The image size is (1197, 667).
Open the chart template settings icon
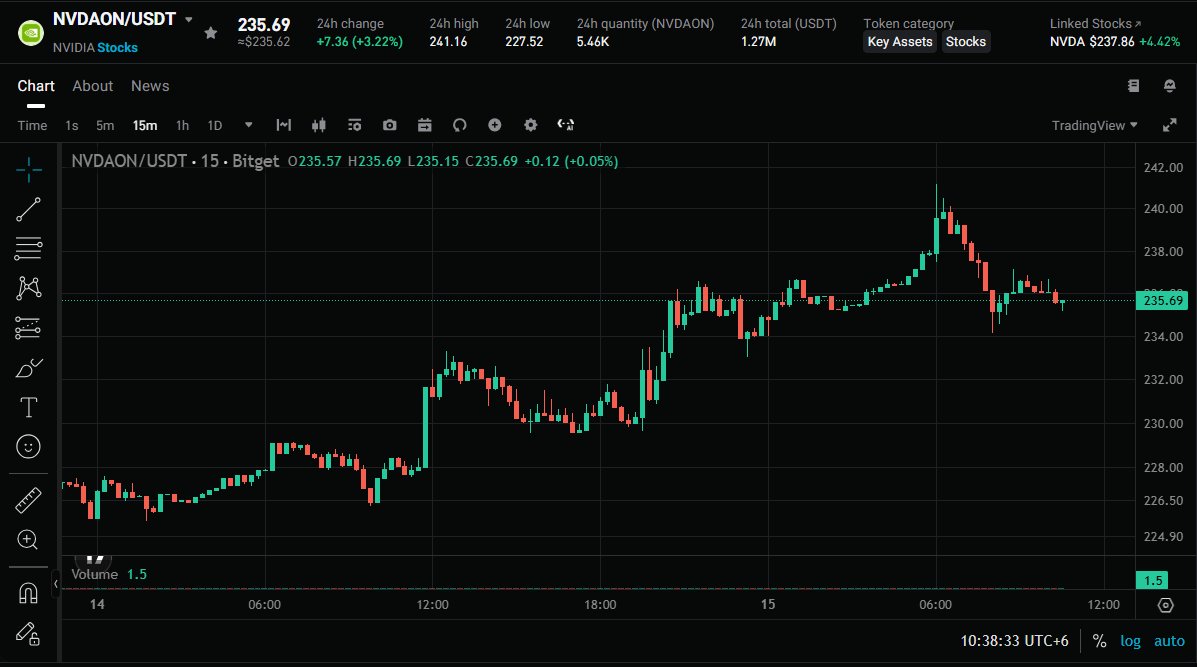pos(354,125)
